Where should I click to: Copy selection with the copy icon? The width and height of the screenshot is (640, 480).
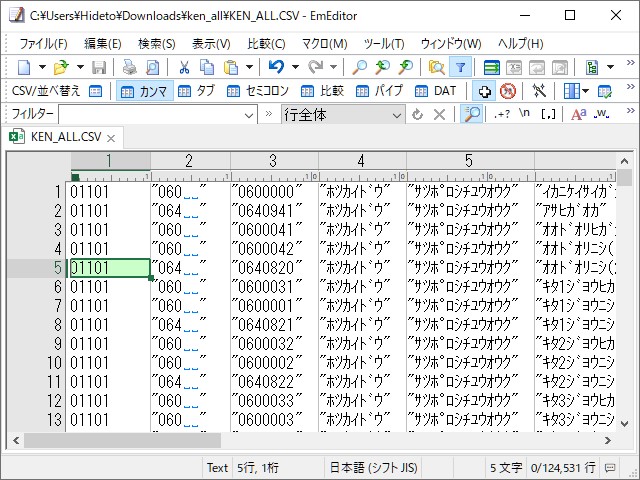207,67
